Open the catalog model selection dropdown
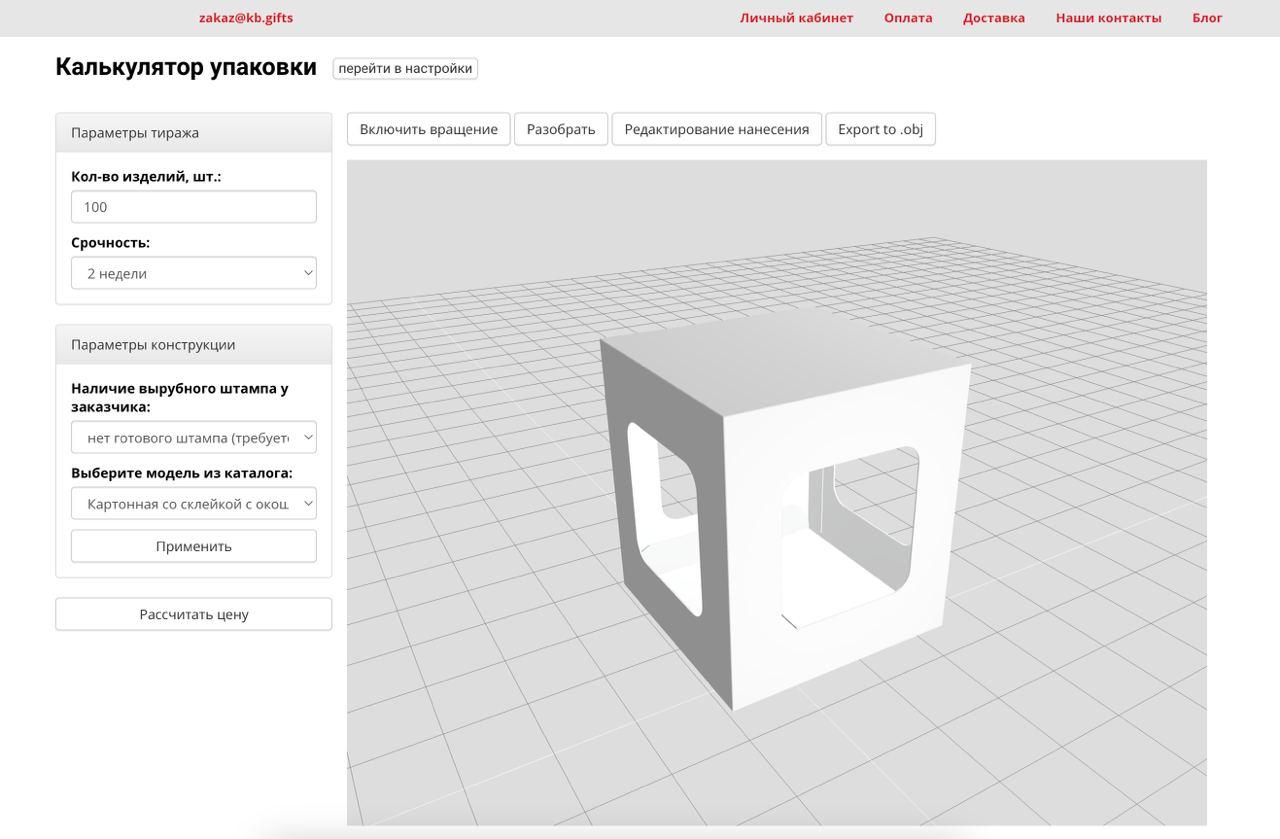The image size is (1280, 839). click(193, 504)
